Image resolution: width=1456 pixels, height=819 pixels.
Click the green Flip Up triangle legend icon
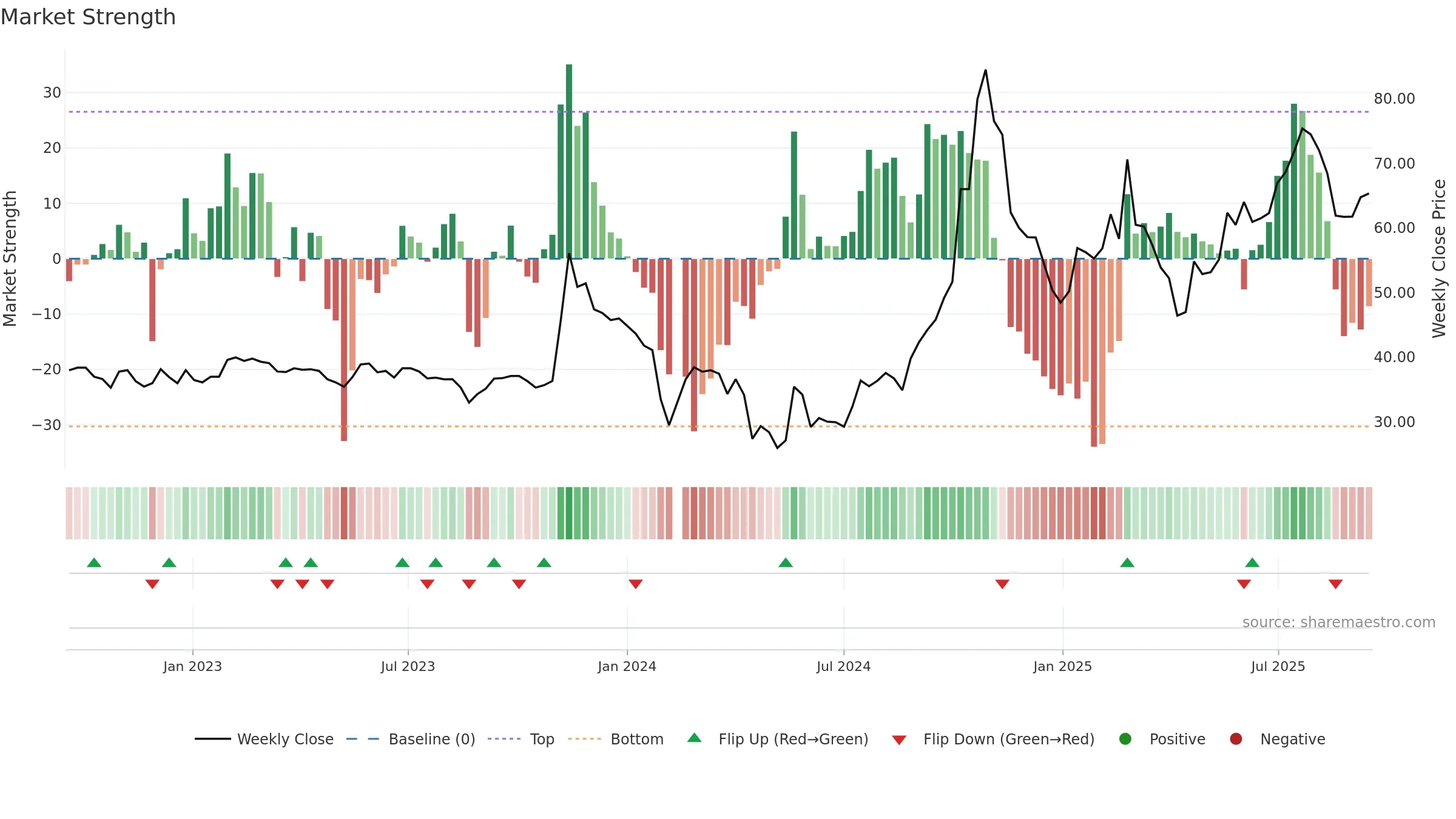[x=695, y=738]
